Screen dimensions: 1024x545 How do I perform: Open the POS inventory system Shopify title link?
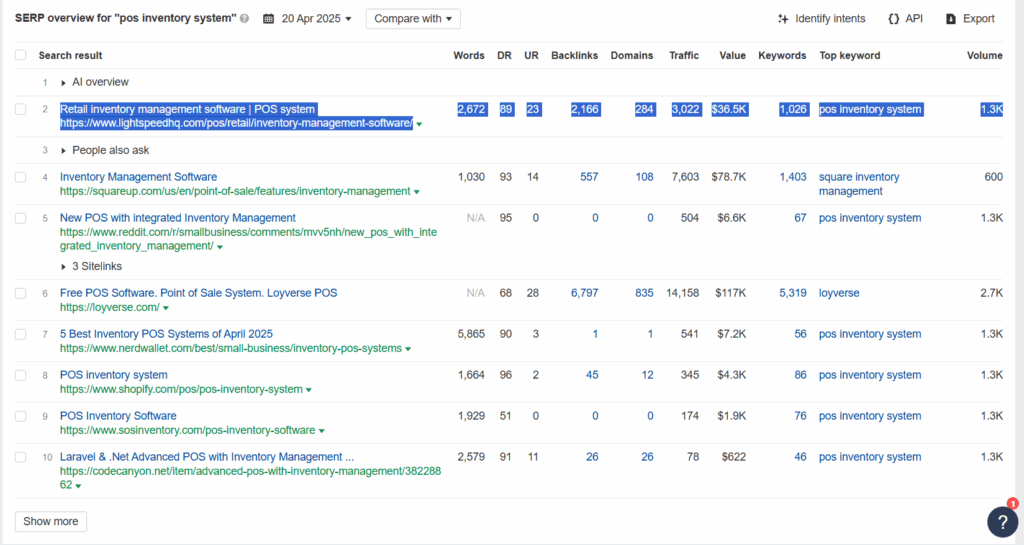pos(114,375)
